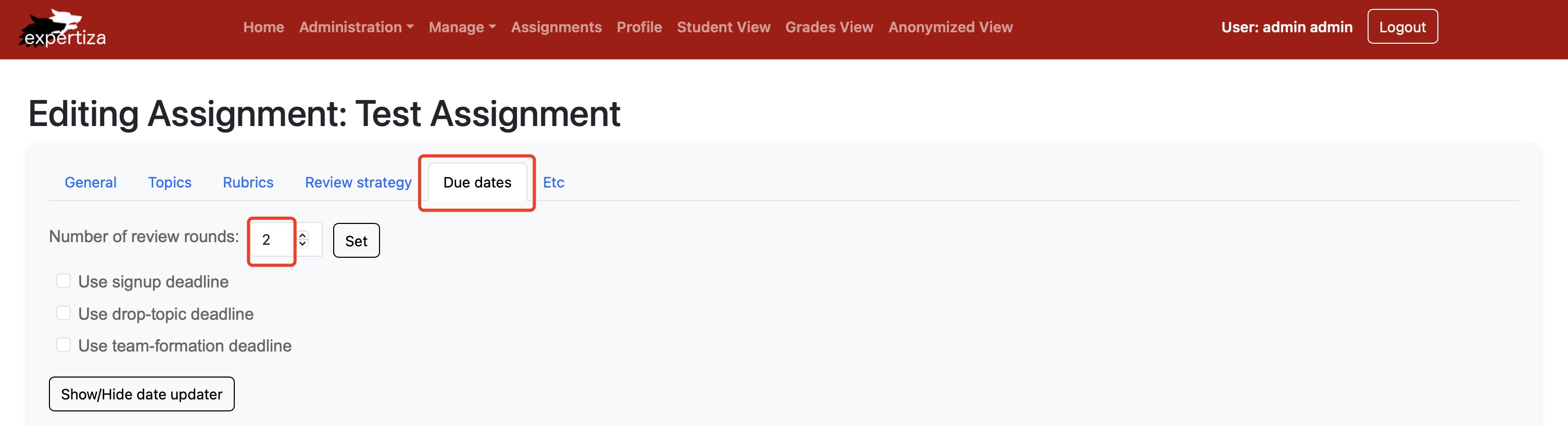Click the Due dates tab
Screen dimensions: 1568x426
(477, 183)
